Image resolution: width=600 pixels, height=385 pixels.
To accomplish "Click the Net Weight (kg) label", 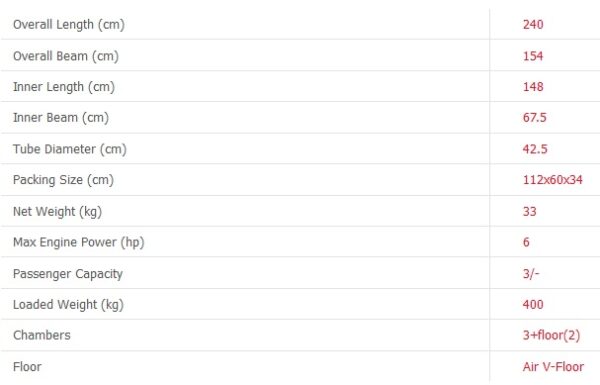I will [57, 212].
